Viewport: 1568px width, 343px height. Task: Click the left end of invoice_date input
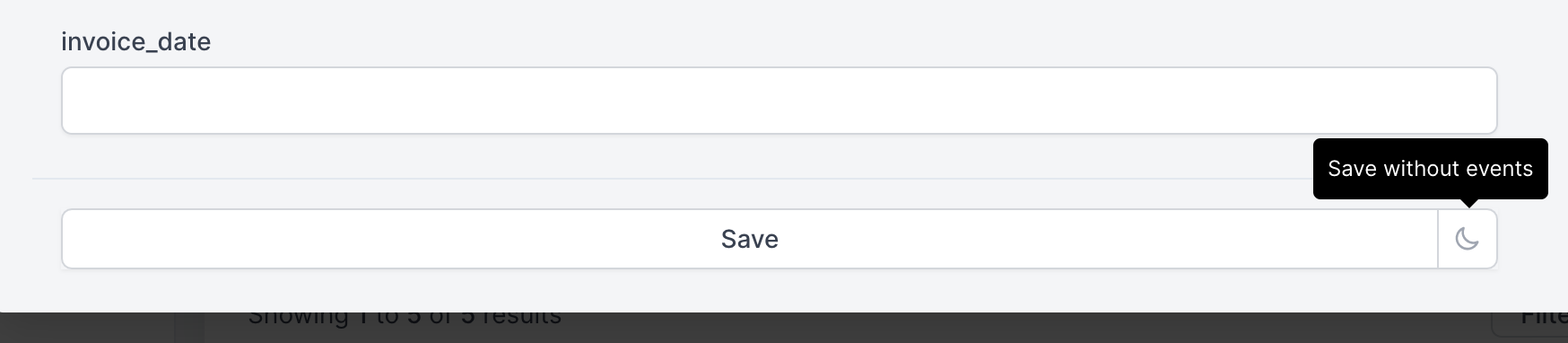(x=81, y=101)
